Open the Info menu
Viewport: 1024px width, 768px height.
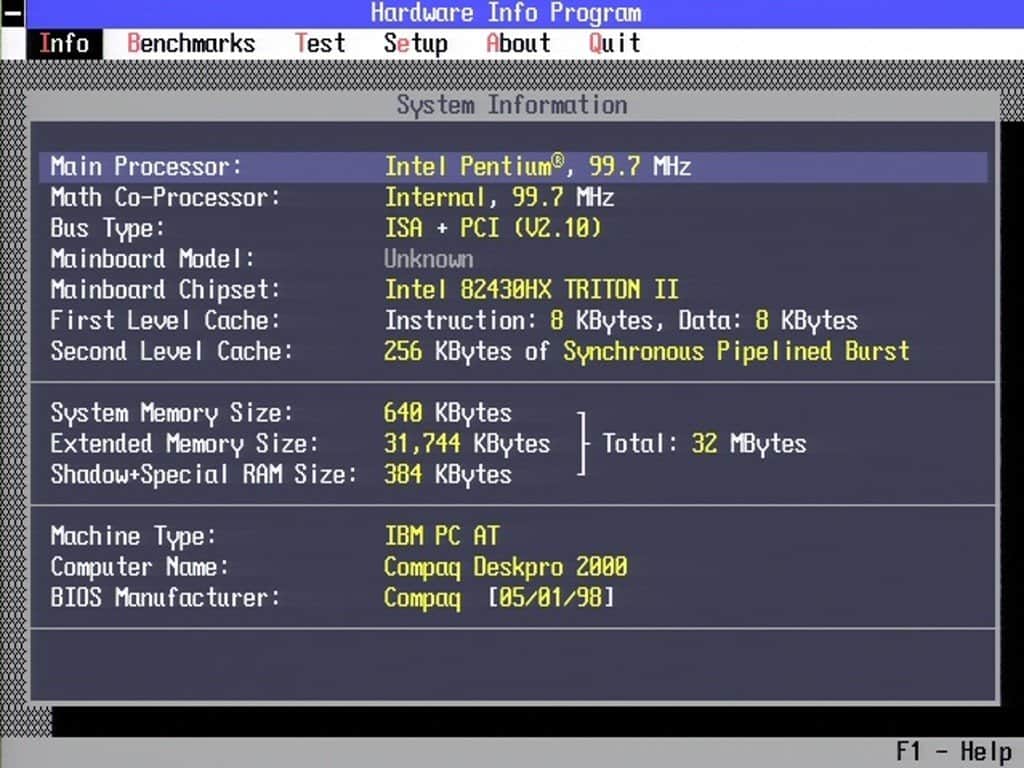(64, 44)
